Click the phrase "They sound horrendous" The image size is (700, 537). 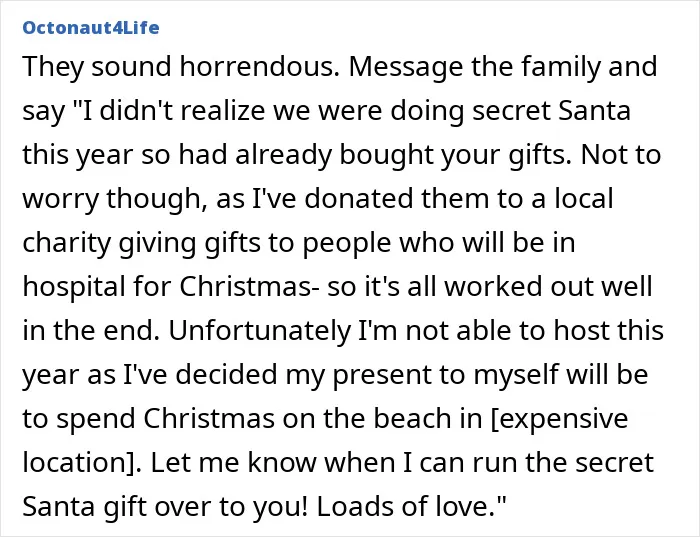pos(178,66)
